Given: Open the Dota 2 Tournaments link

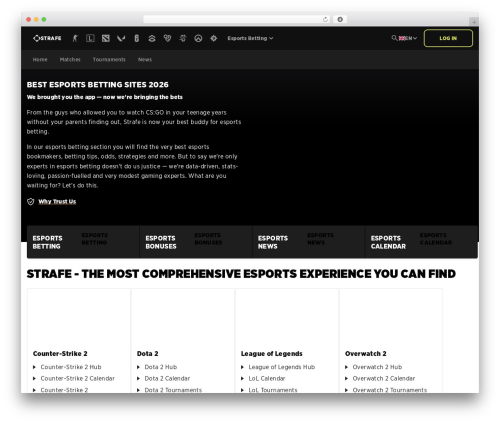Looking at the screenshot, I should (173, 390).
